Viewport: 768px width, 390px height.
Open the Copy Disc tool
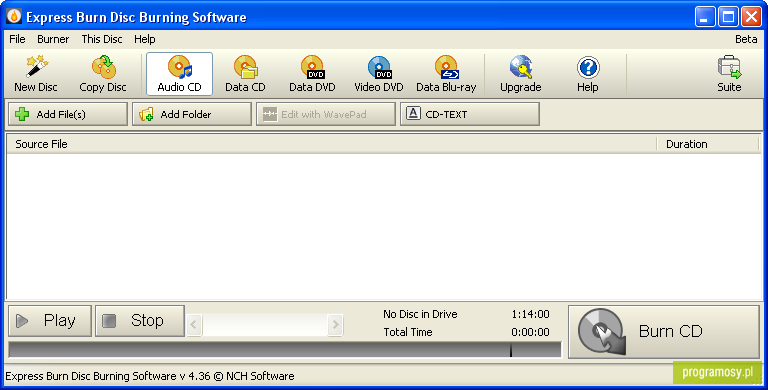[x=103, y=74]
